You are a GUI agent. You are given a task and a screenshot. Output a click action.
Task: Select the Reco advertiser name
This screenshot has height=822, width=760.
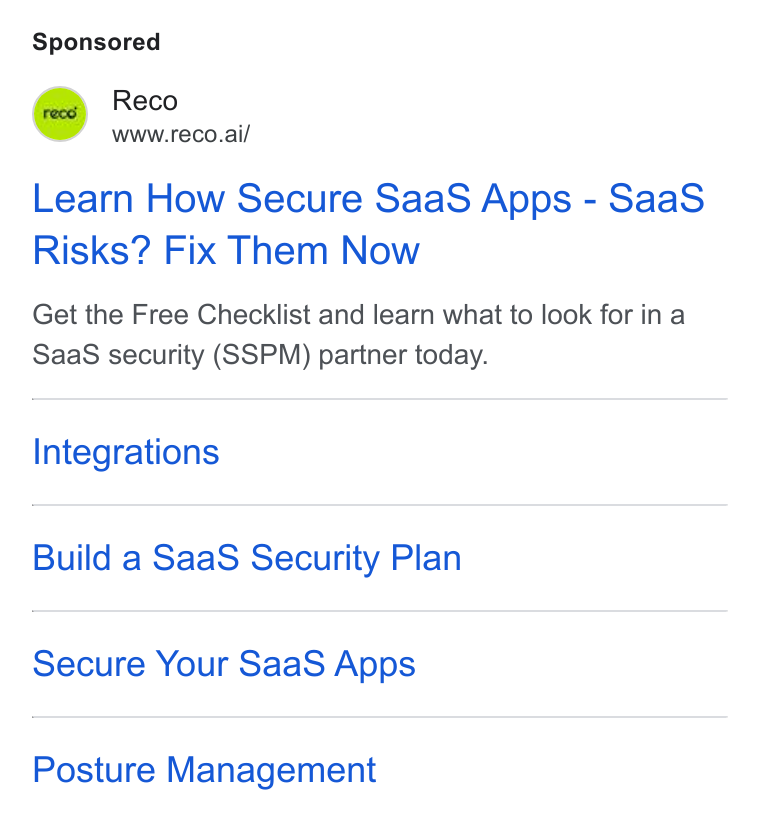click(x=145, y=100)
